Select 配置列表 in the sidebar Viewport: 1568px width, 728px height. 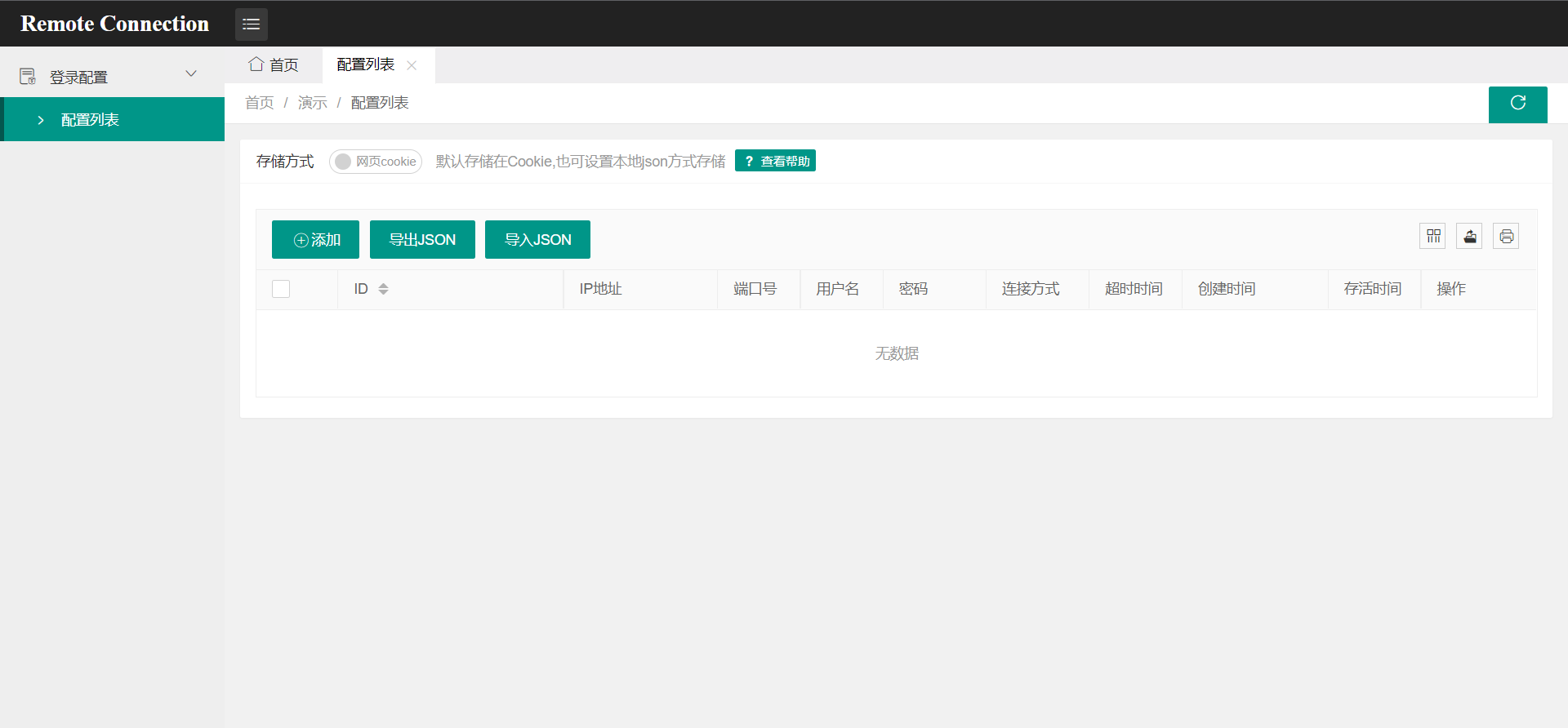click(x=113, y=119)
